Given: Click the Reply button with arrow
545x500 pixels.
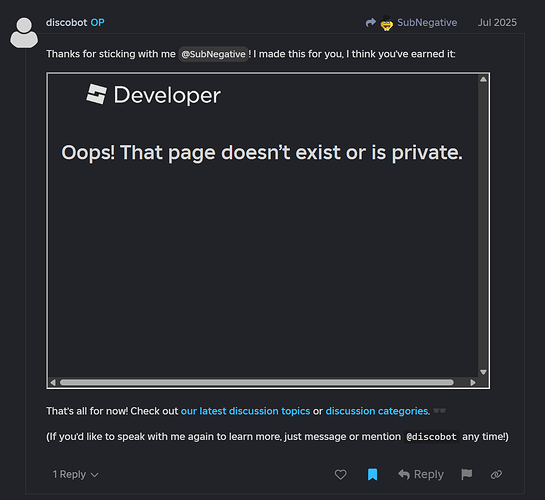Looking at the screenshot, I should [x=421, y=474].
